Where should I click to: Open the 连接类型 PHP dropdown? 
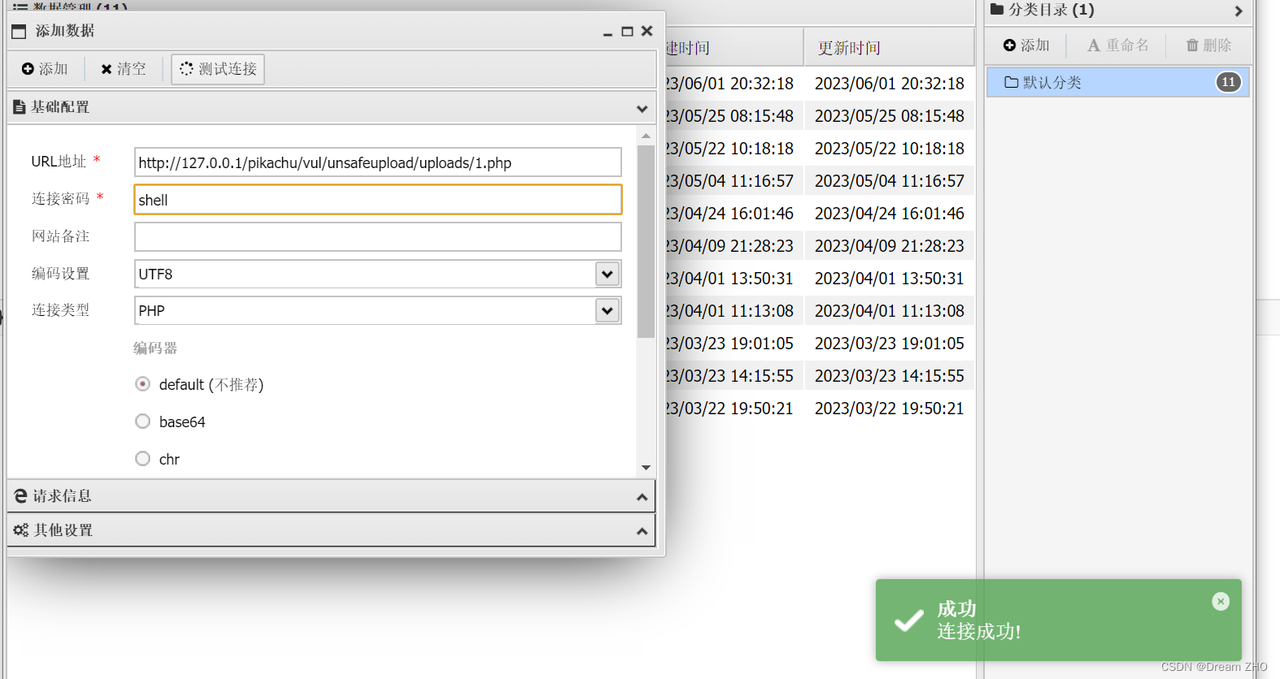607,311
